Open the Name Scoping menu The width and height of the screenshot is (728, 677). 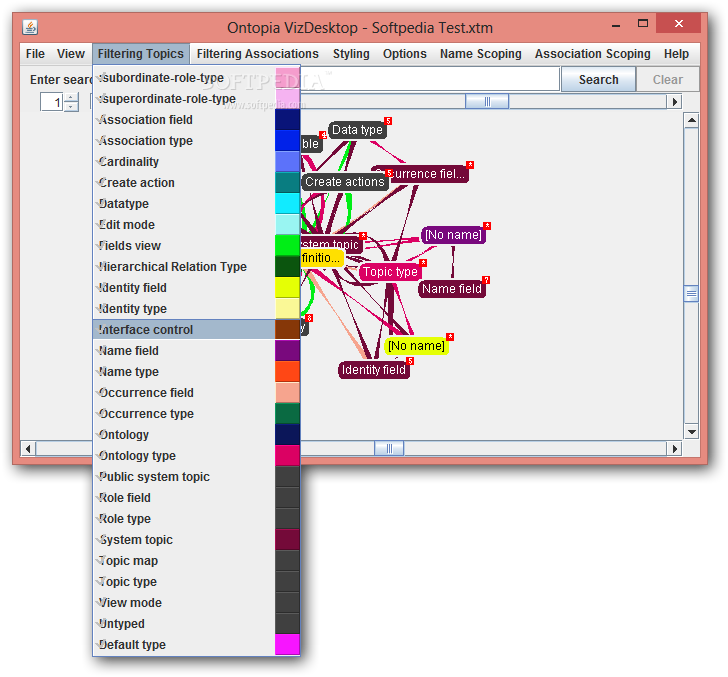pos(481,54)
